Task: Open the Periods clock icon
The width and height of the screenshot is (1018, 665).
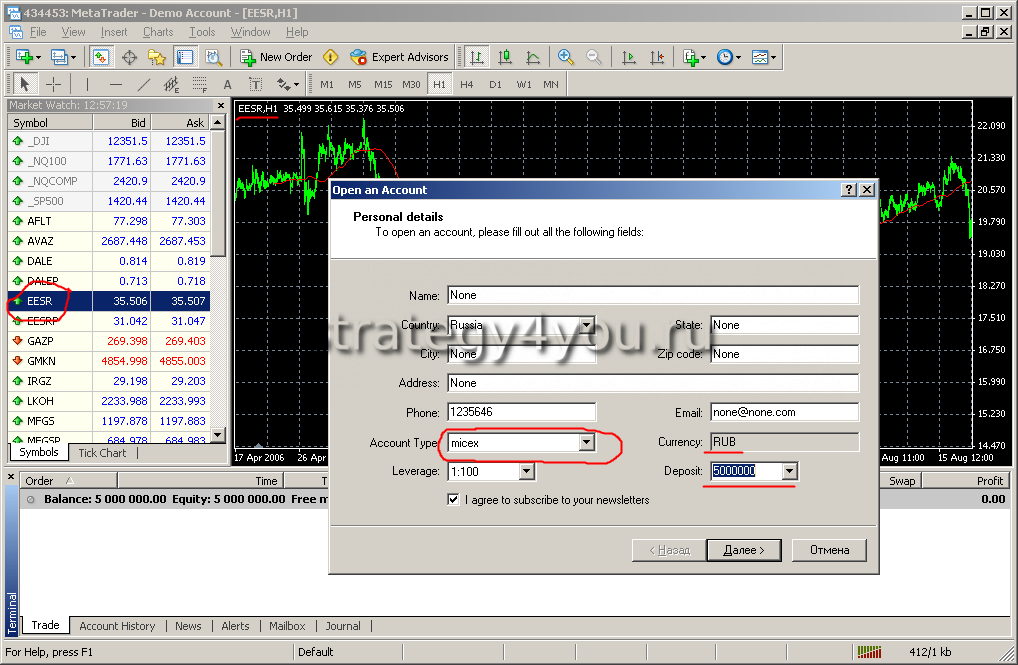Action: 728,57
